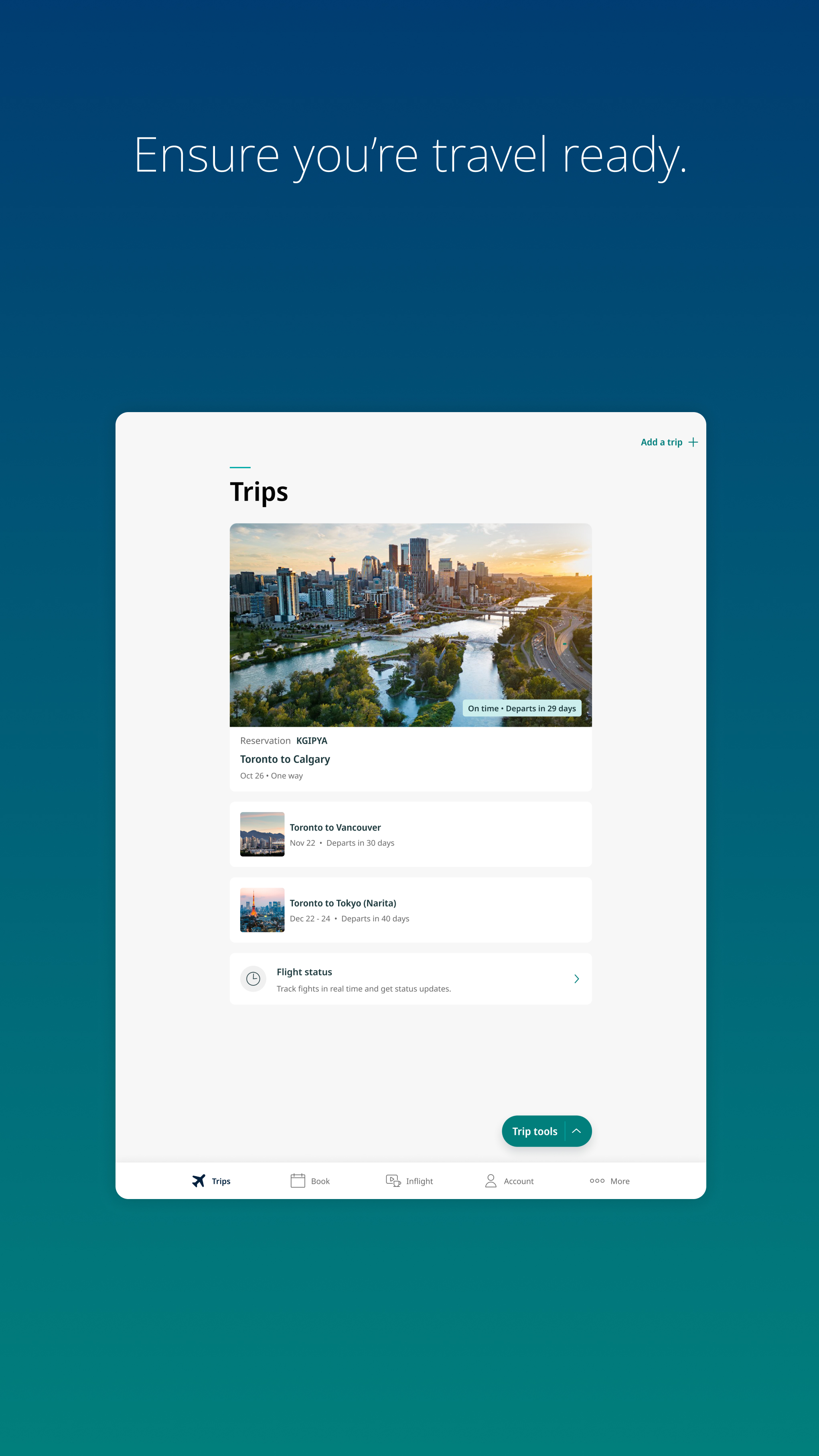Open the Account tab label

coord(518,1181)
